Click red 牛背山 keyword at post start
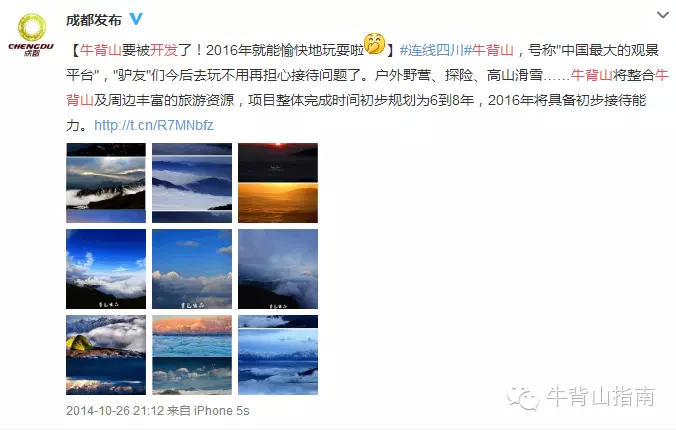This screenshot has width=676, height=430. click(x=100, y=50)
